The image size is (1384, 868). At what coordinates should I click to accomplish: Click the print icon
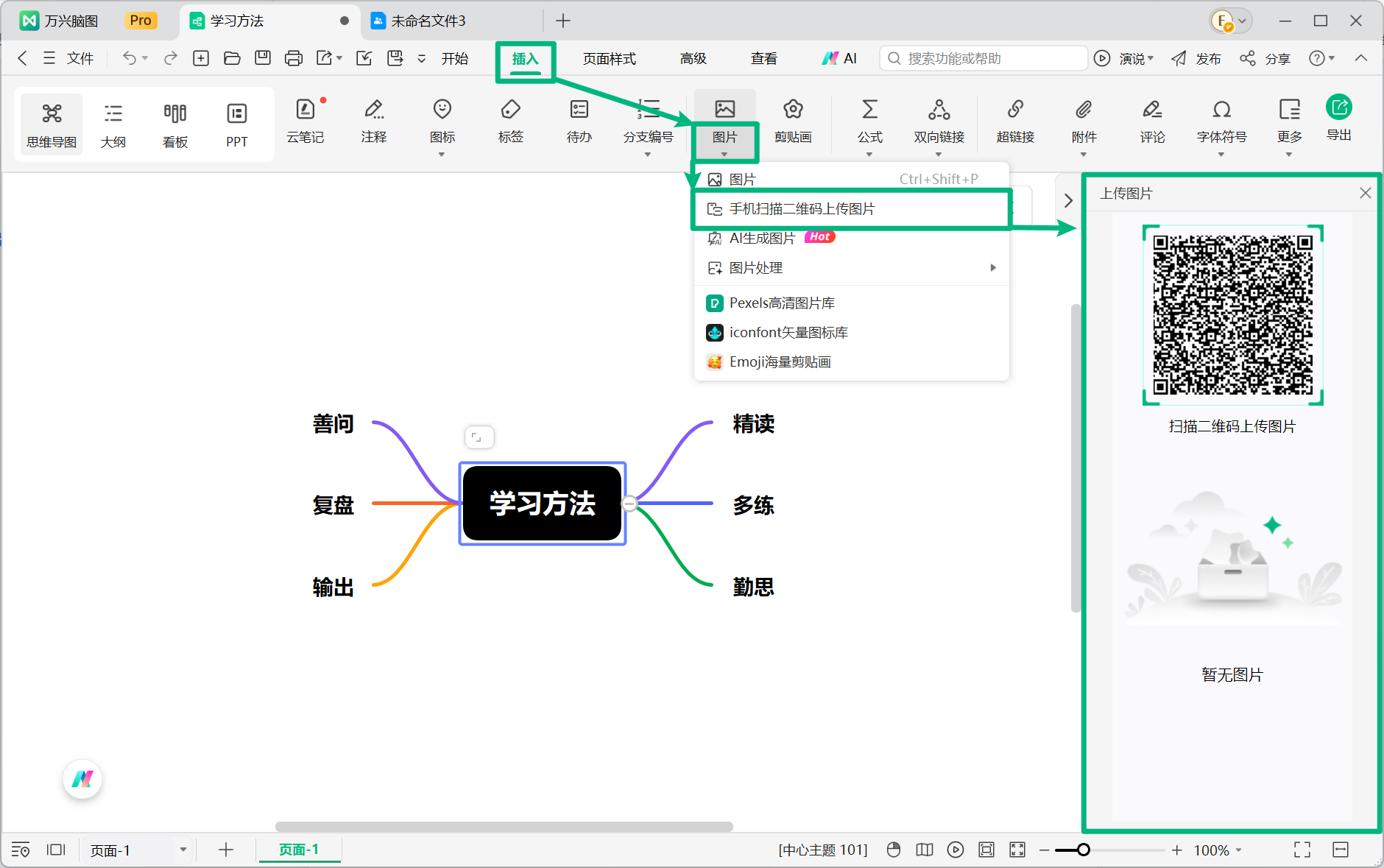[294, 58]
